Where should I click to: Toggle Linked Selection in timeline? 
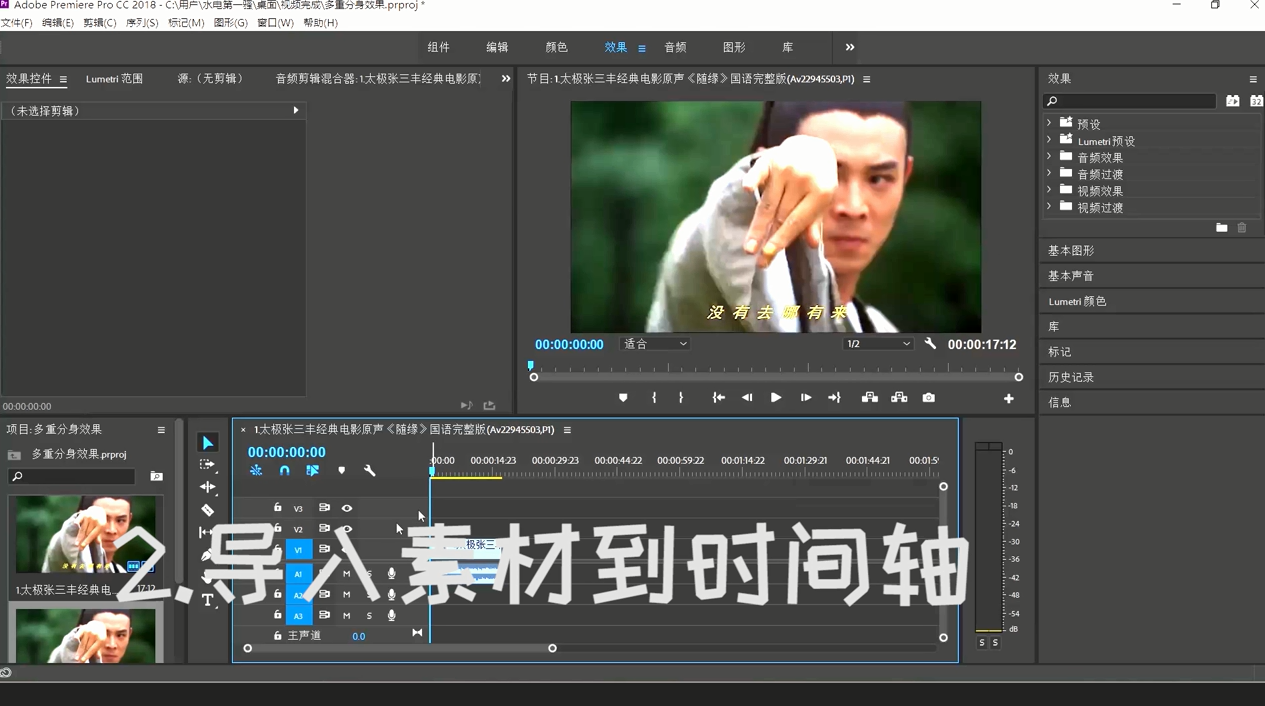pos(313,470)
